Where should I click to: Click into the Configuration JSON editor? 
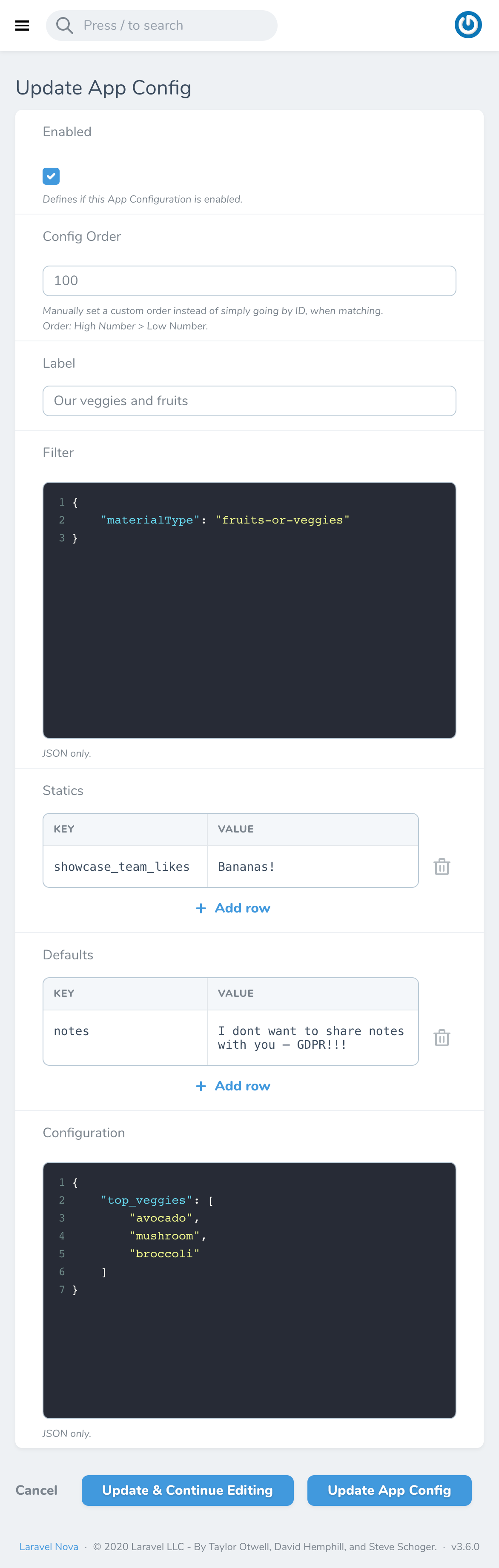pos(249,1290)
